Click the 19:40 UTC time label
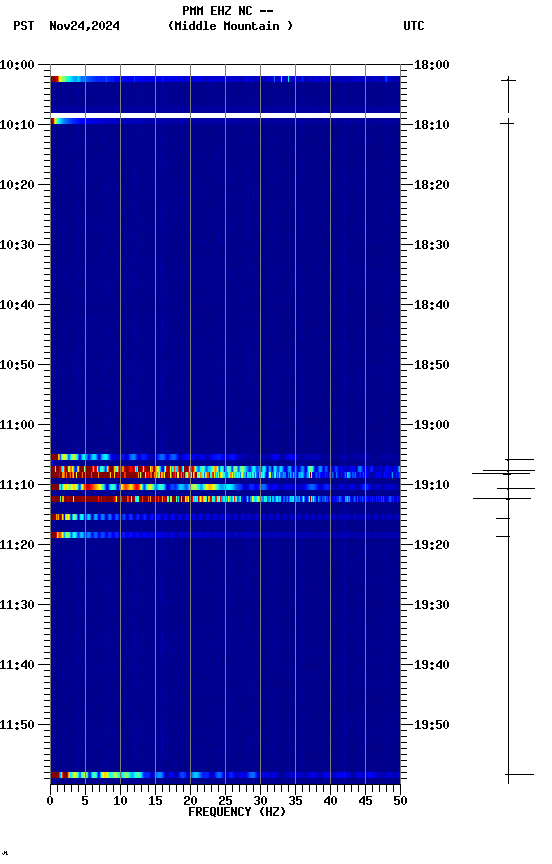552x864 pixels. (x=432, y=665)
